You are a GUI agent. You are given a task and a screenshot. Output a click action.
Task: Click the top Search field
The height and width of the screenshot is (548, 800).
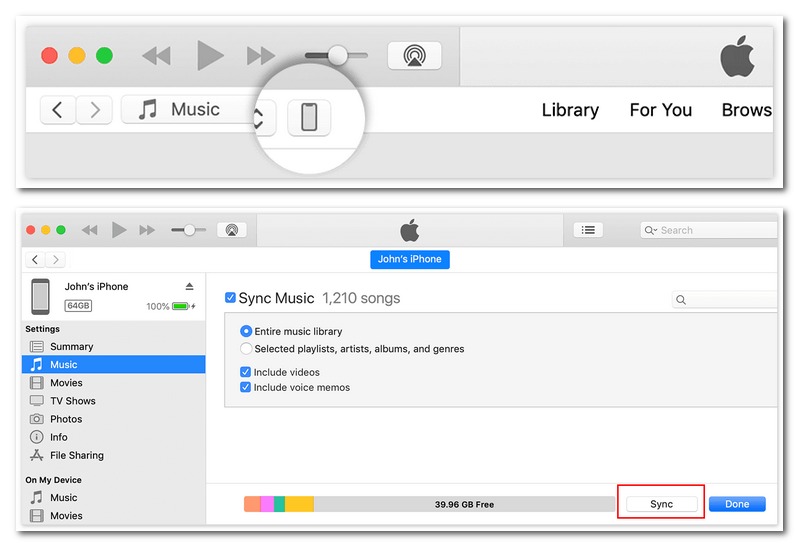click(x=709, y=230)
